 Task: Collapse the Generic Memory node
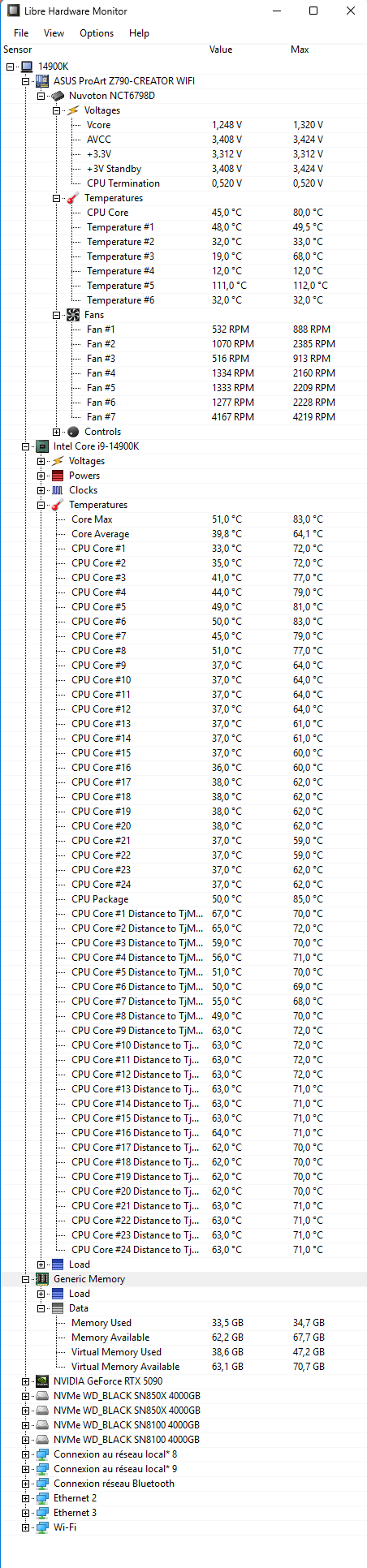coord(26,1279)
